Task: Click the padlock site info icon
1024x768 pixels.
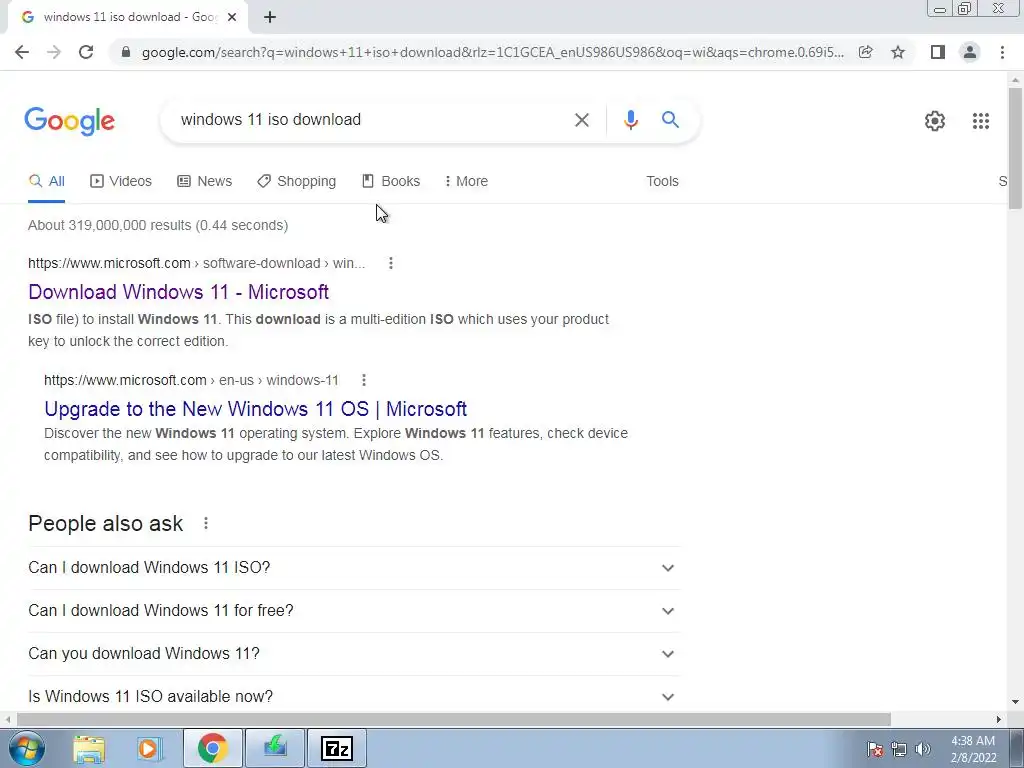Action: tap(126, 52)
